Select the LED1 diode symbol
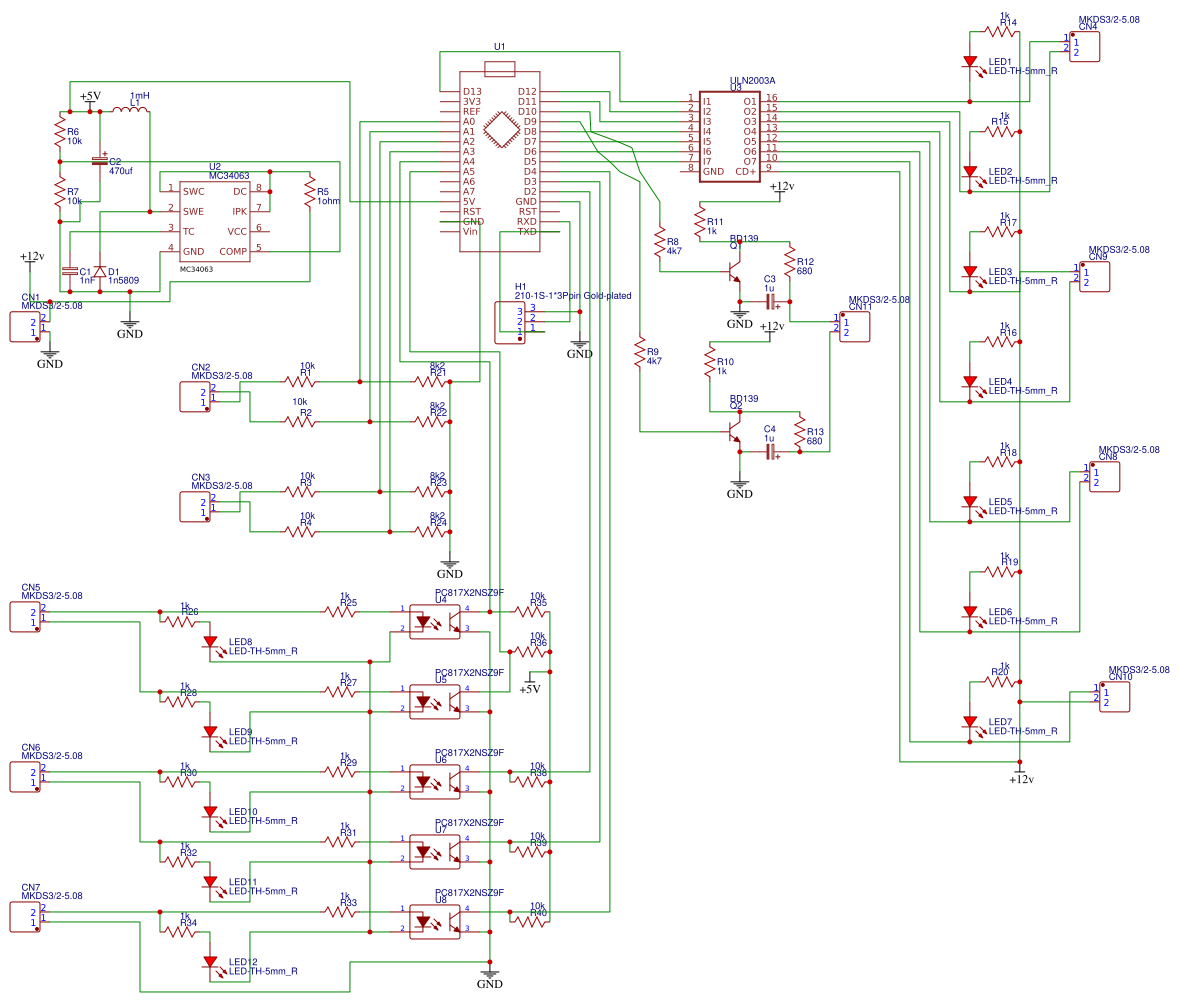The image size is (1180, 1002). coord(972,65)
